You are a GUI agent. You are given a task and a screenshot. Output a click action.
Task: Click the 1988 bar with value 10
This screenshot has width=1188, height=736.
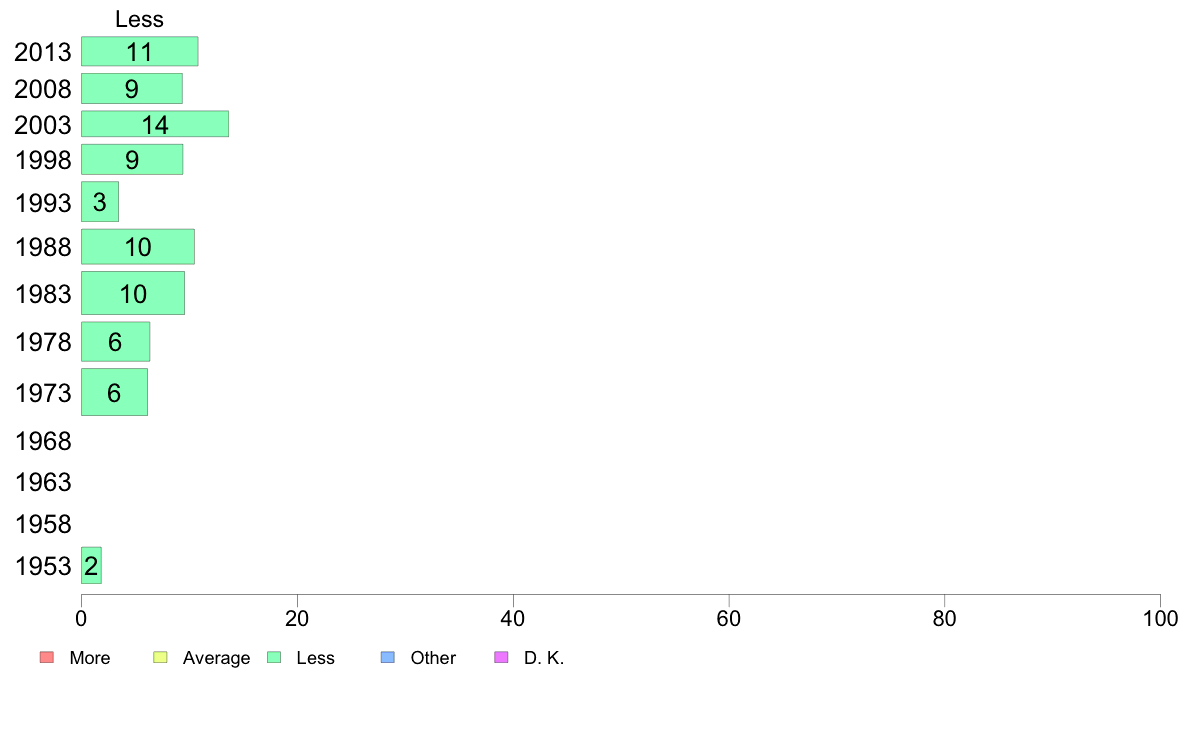[x=137, y=247]
